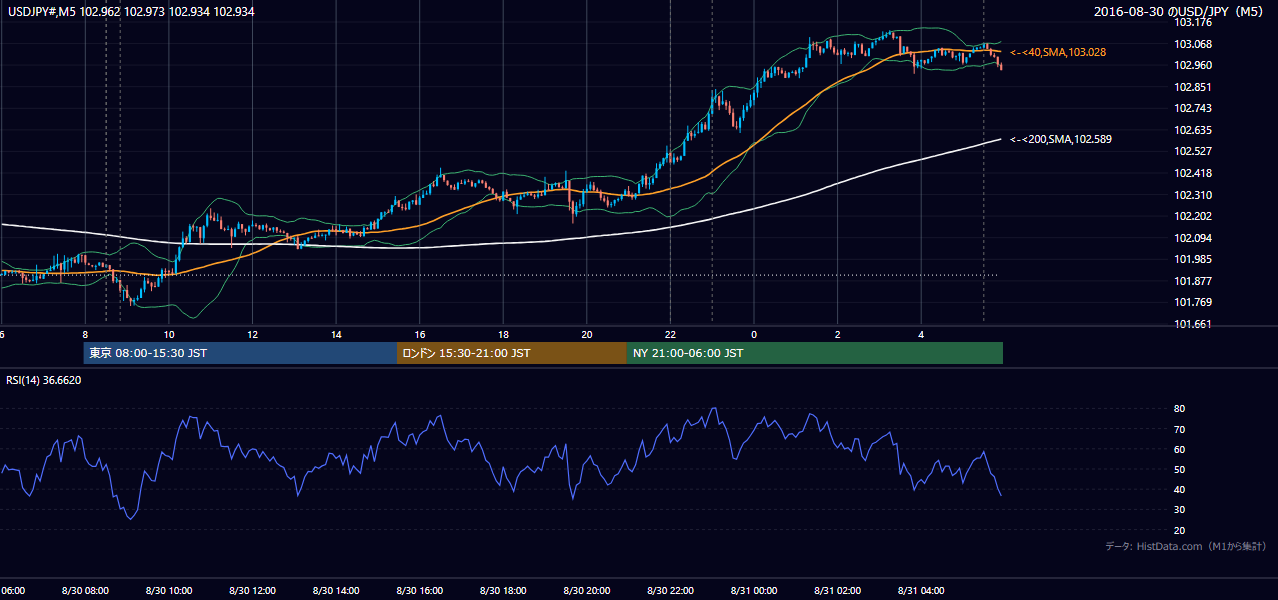Click the RSI scale value 40

click(x=1180, y=490)
